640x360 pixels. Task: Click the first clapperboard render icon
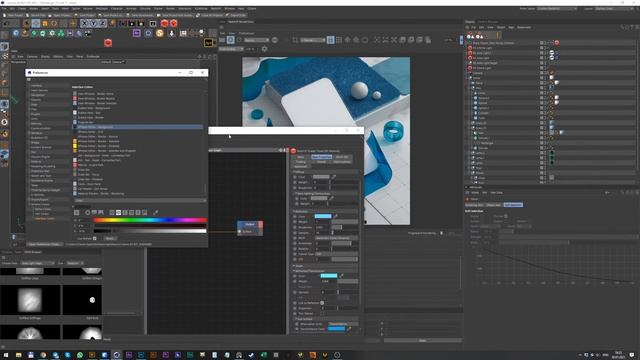click(123, 24)
